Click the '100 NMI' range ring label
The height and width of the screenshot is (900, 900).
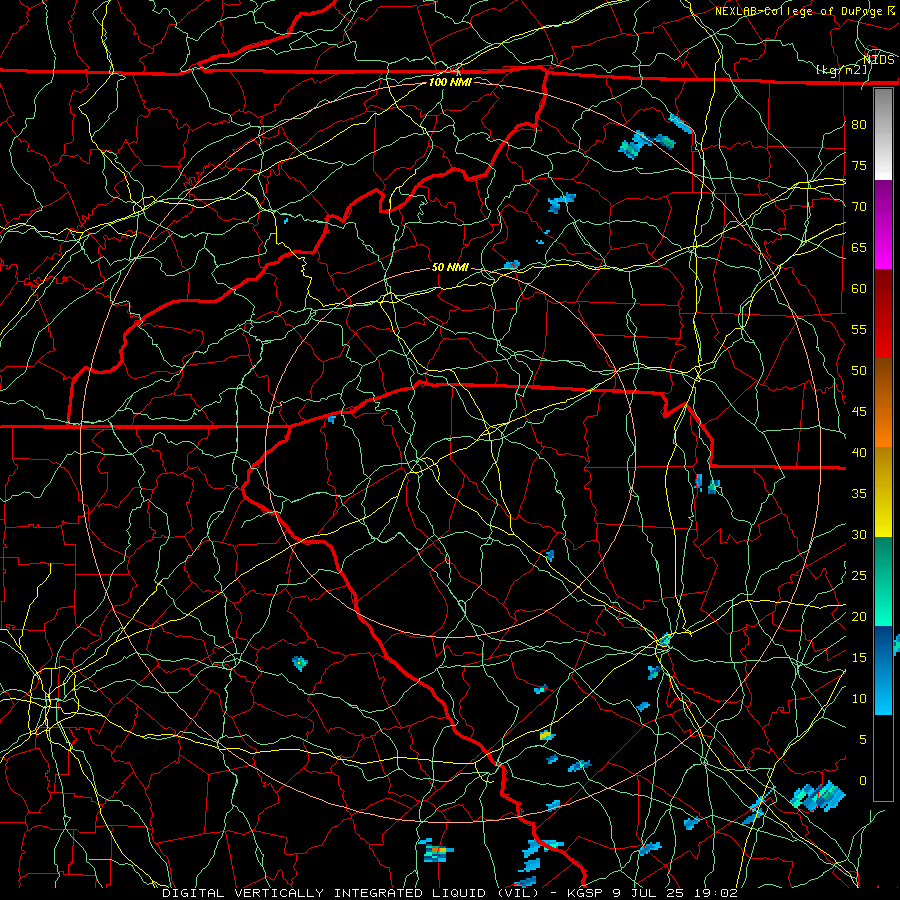(450, 82)
